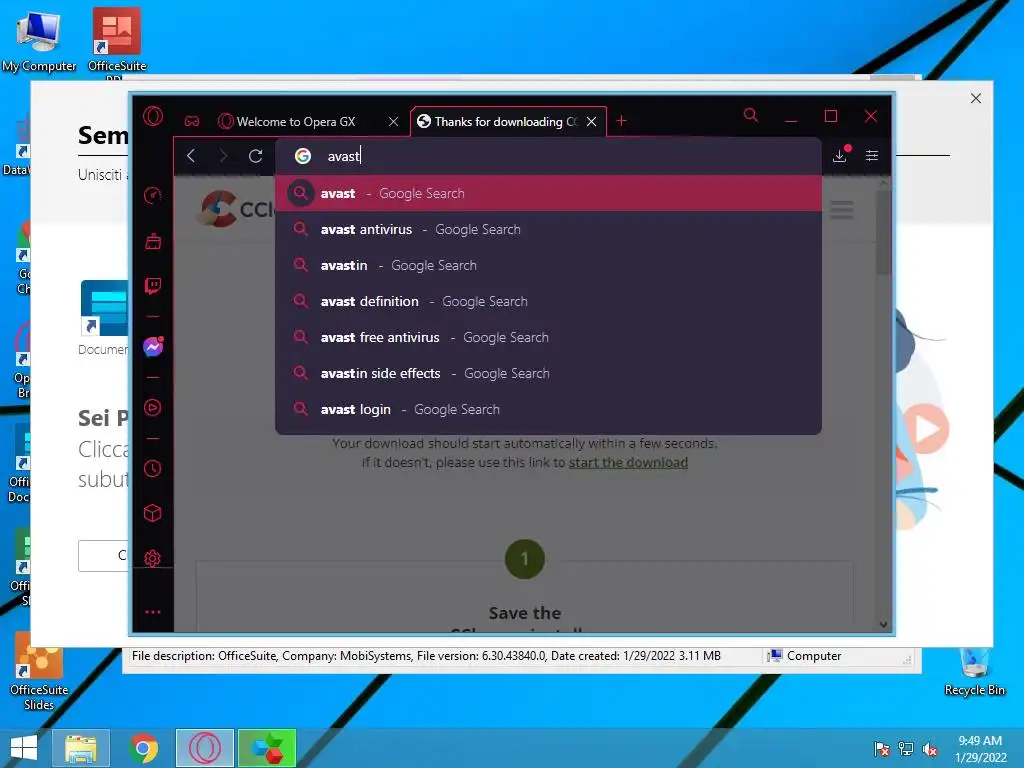The width and height of the screenshot is (1024, 768).
Task: Go forward with the forward arrow
Action: pyautogui.click(x=223, y=155)
